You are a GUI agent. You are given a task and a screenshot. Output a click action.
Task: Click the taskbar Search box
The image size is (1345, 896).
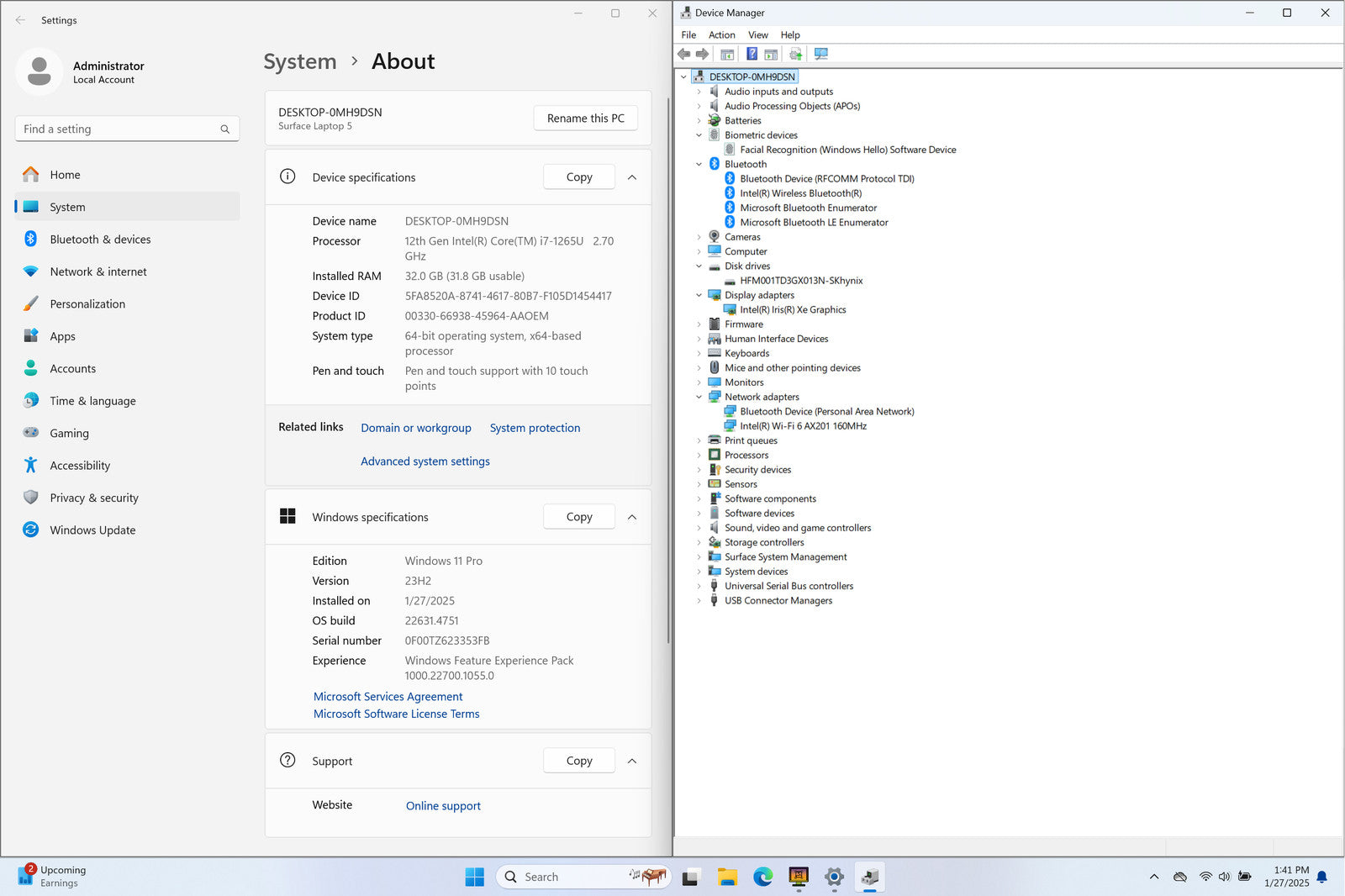[583, 877]
